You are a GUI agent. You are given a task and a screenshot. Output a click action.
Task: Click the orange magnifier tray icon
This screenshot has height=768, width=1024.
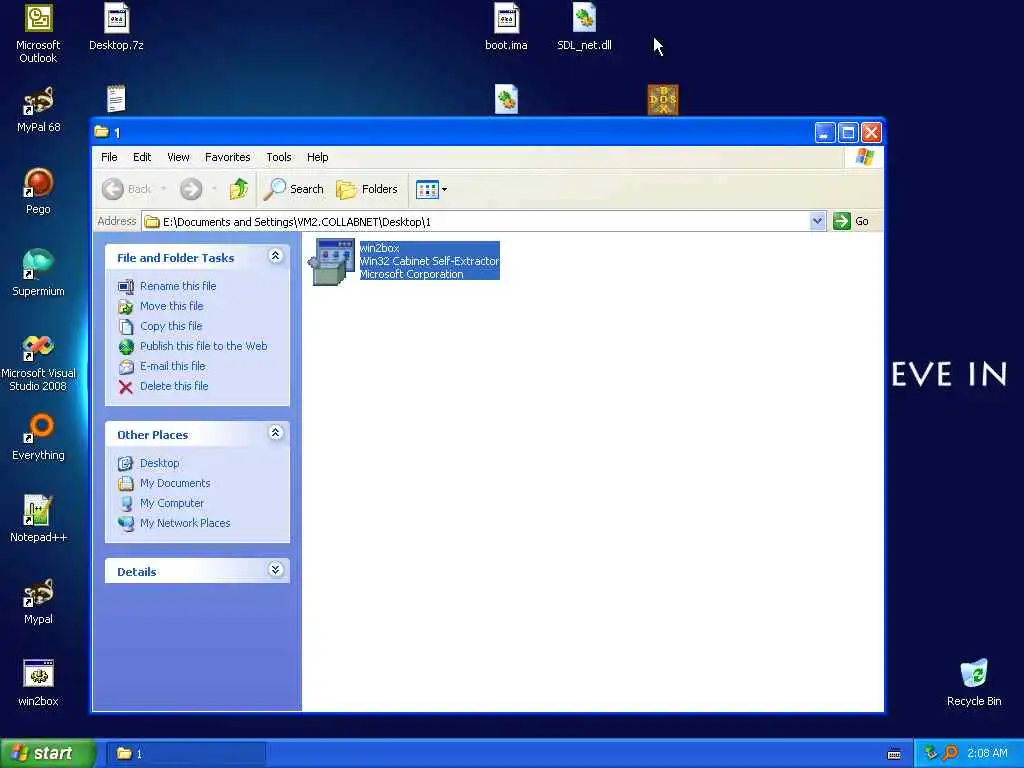(950, 753)
